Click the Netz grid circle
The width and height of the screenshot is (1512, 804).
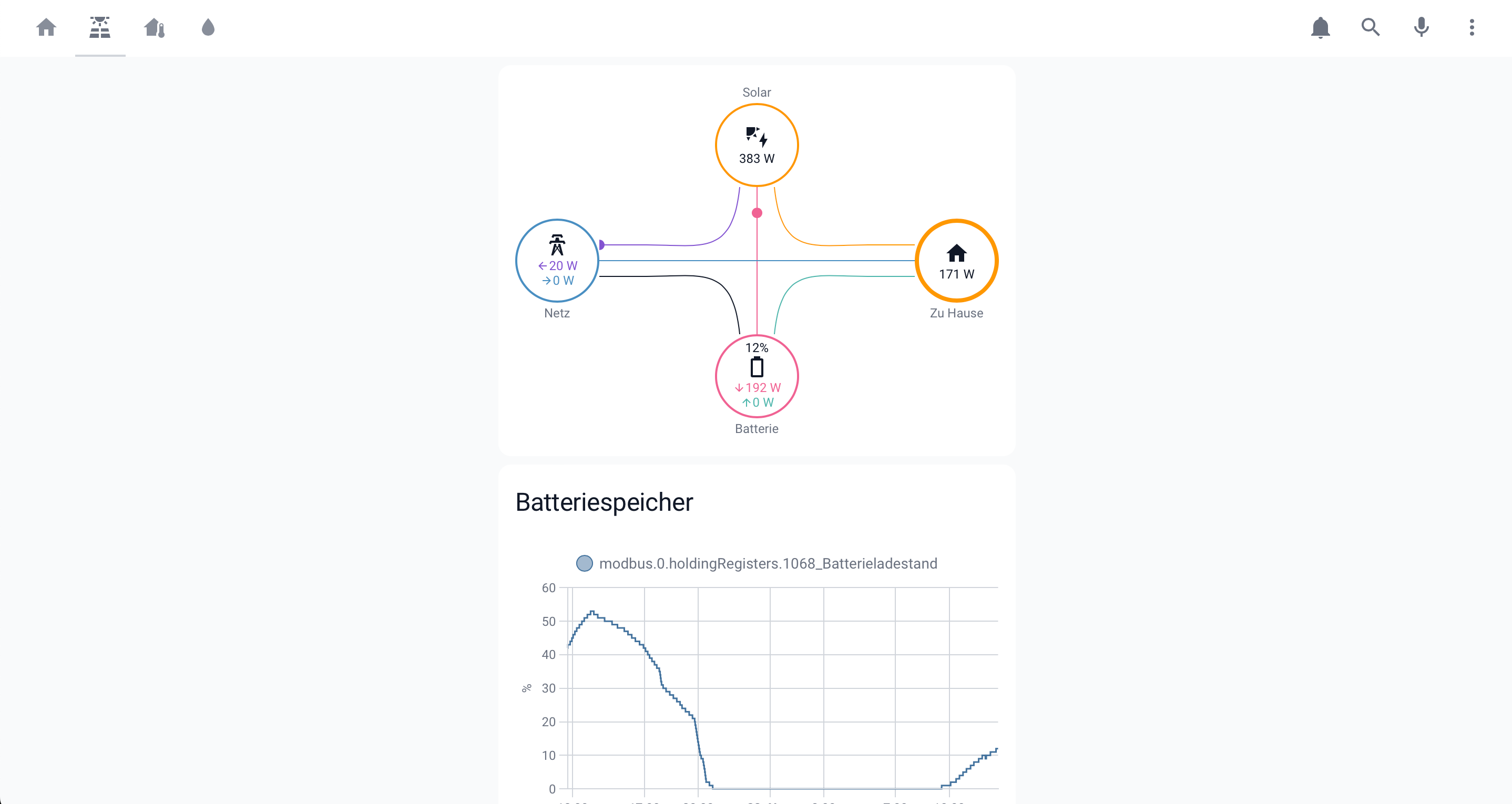tap(557, 260)
